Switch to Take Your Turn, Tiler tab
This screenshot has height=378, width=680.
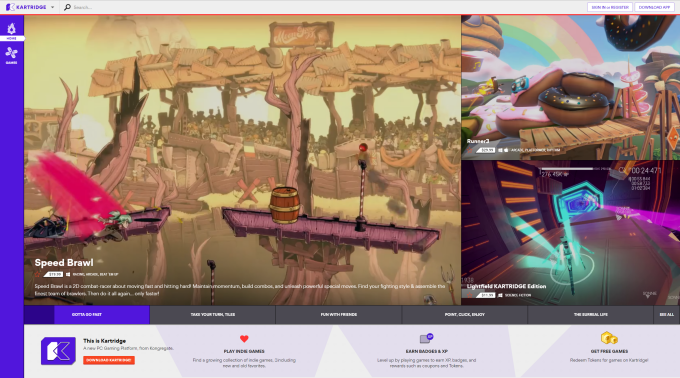click(212, 315)
